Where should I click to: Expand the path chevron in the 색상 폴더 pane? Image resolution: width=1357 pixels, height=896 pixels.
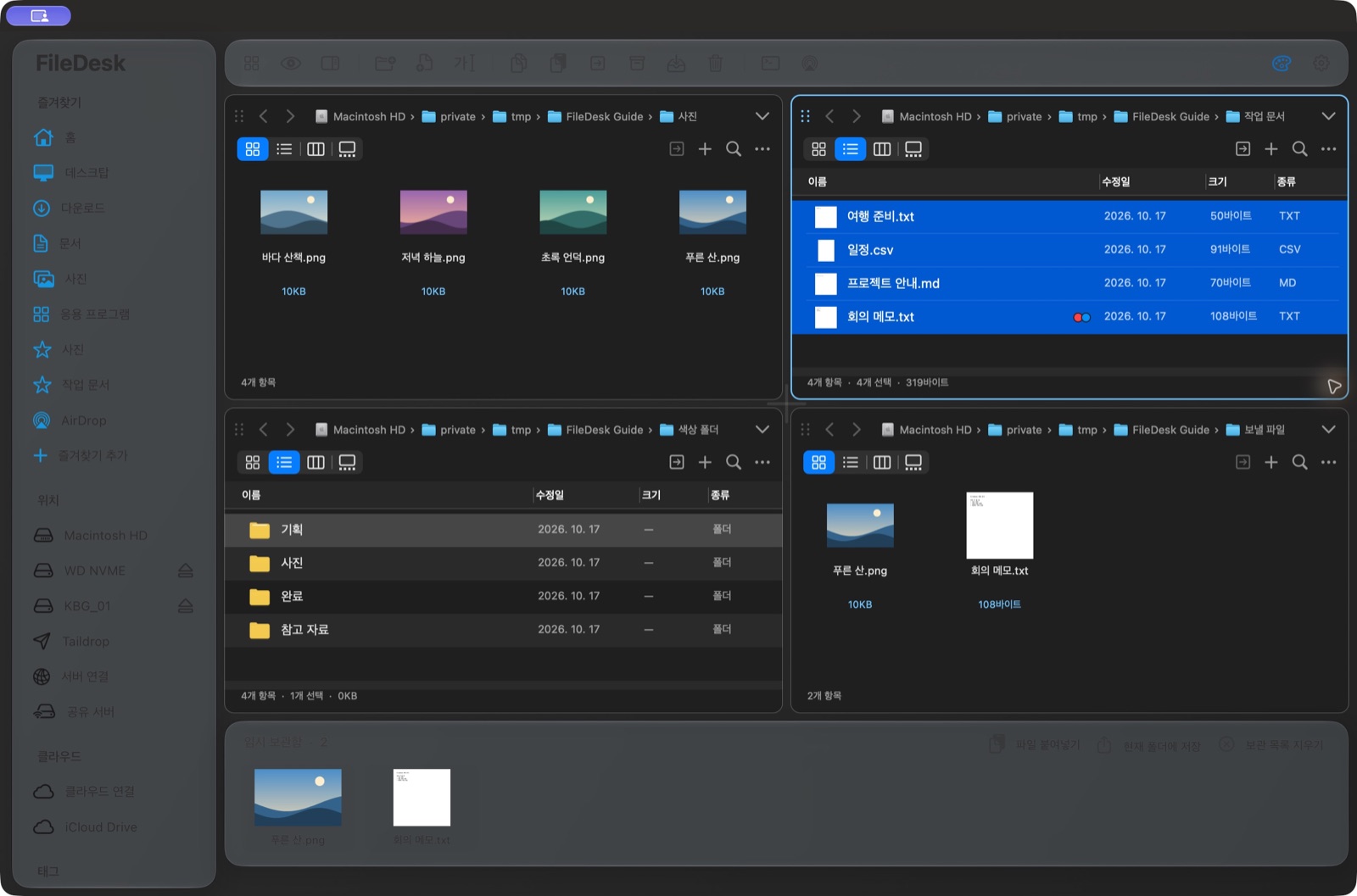(x=762, y=430)
